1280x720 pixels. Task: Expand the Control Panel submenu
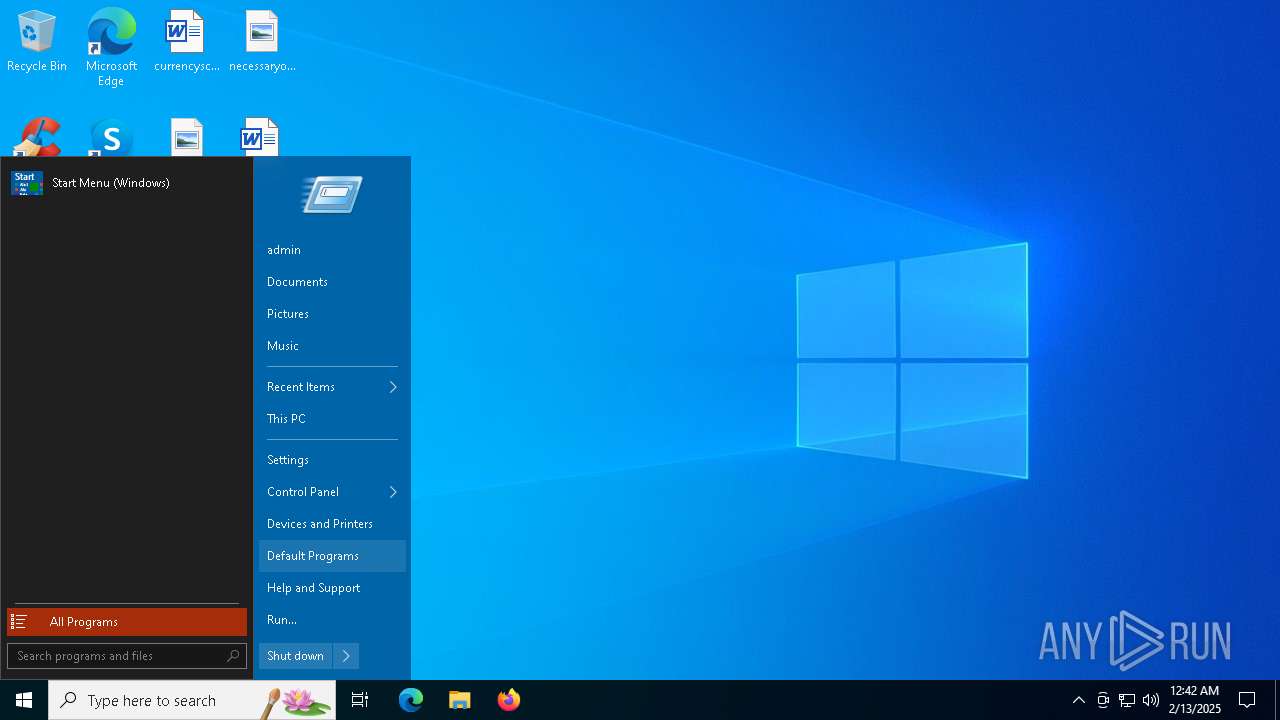click(x=332, y=492)
